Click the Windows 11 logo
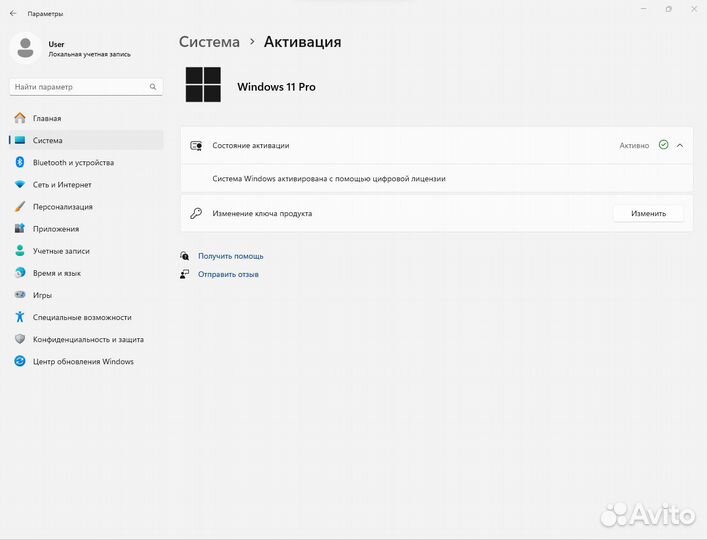Screen dimensions: 707x540 click(203, 85)
